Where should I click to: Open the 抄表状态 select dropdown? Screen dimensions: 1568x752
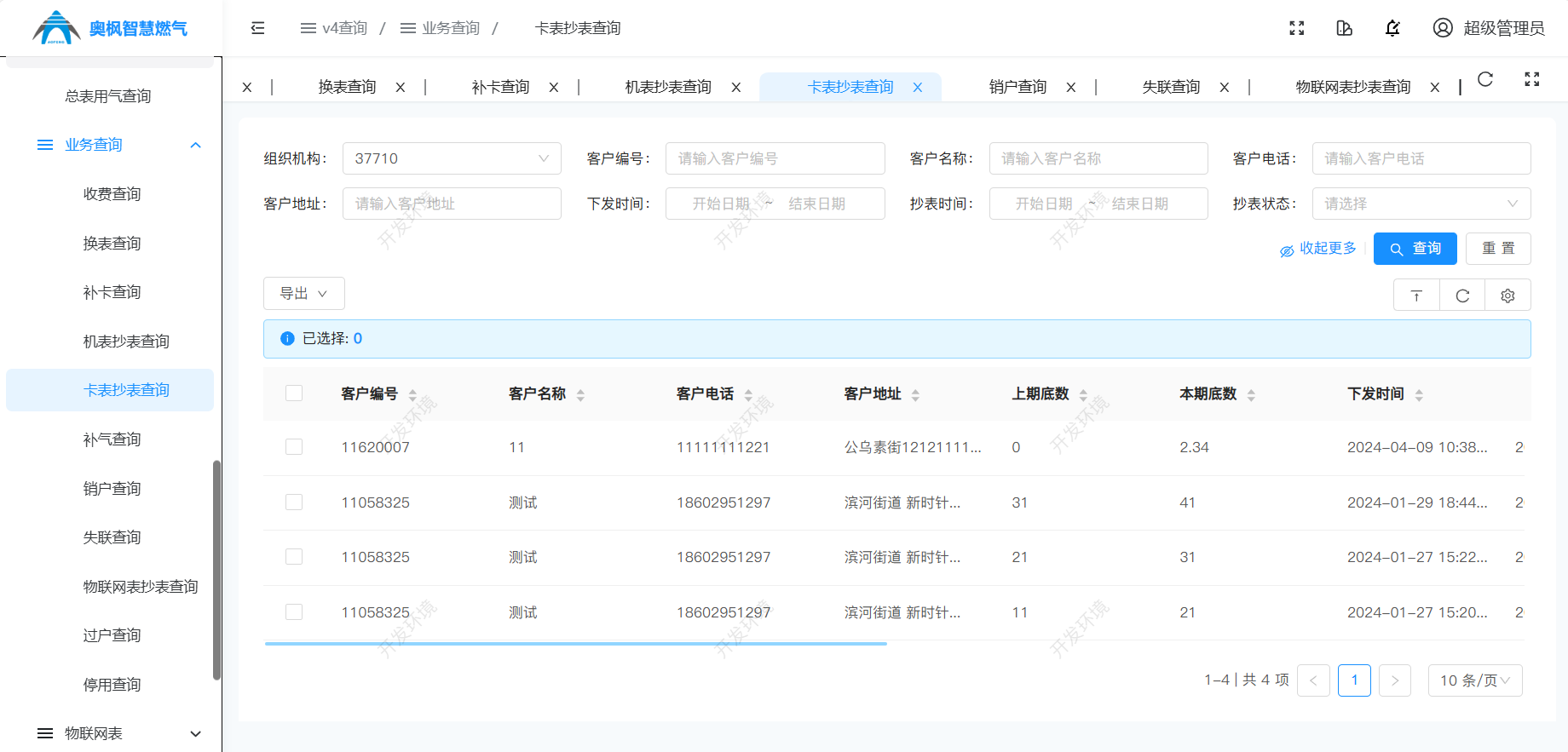(1421, 204)
